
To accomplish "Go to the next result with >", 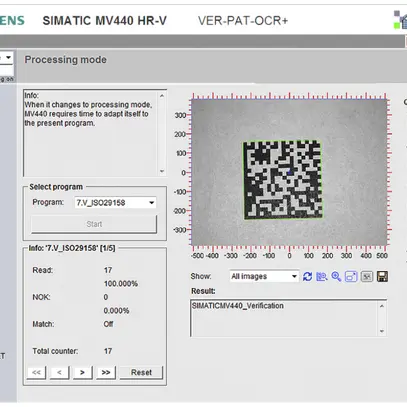I will coord(82,372).
